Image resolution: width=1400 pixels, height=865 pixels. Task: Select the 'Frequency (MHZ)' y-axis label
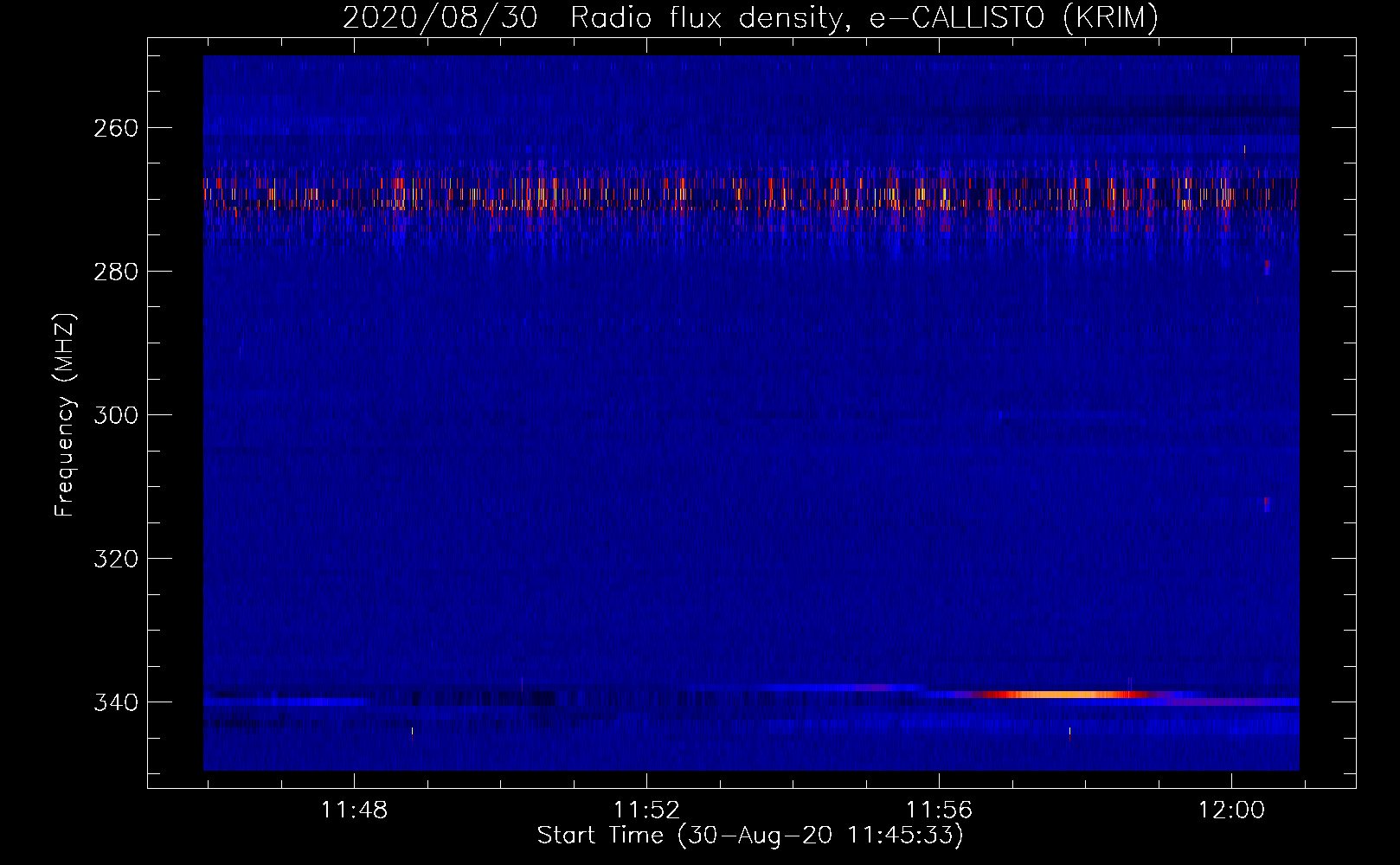pos(65,415)
